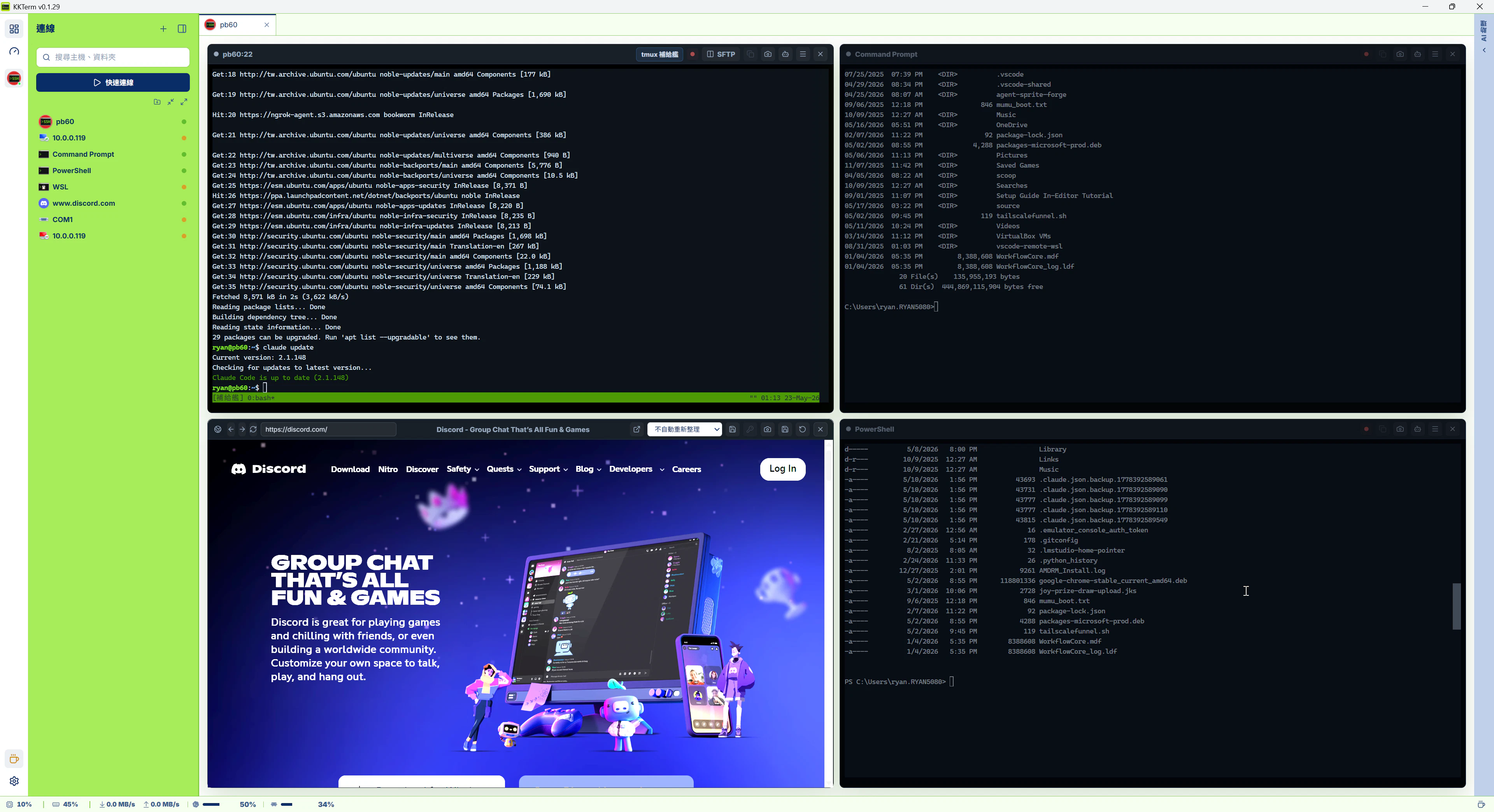Screen dimensions: 1494x812
Task: Open the Nitro link on the Discord page
Action: (x=388, y=469)
